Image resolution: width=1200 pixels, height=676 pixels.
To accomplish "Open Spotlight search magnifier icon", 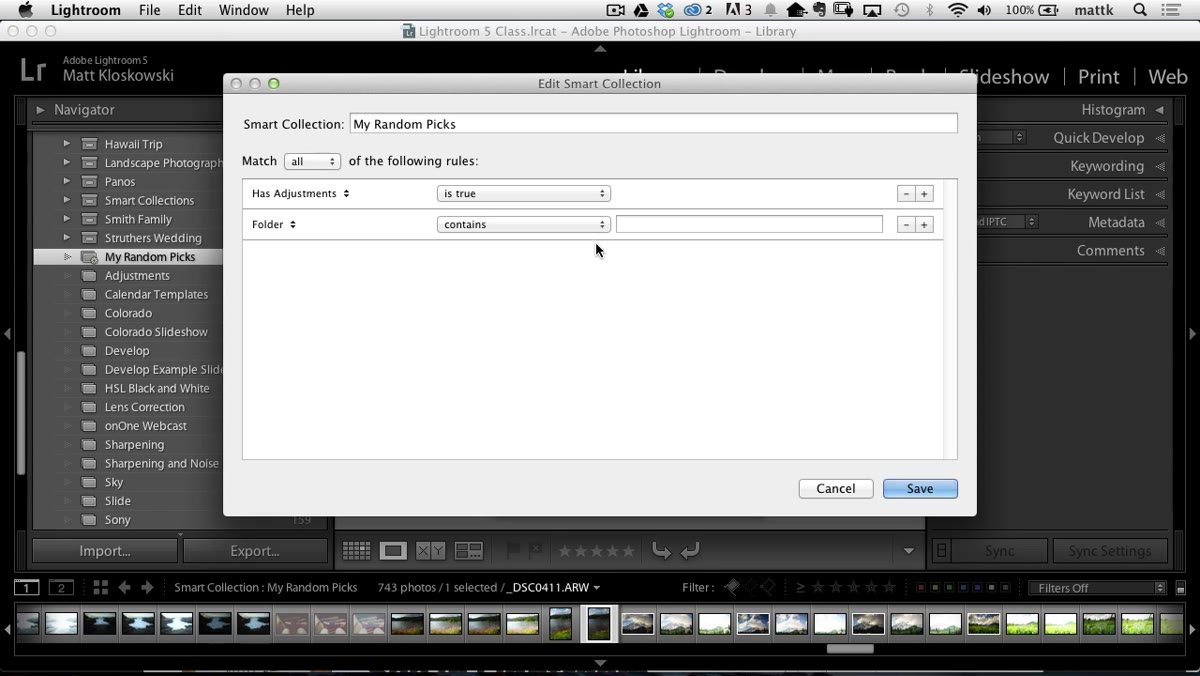I will (x=1140, y=10).
